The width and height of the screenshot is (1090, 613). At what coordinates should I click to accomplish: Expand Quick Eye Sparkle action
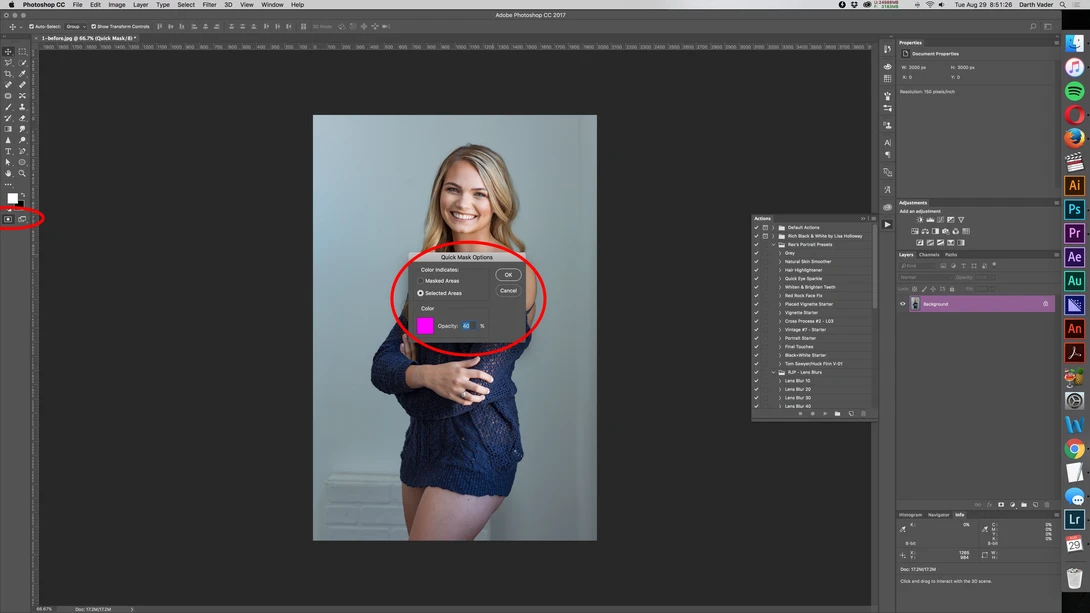point(780,279)
